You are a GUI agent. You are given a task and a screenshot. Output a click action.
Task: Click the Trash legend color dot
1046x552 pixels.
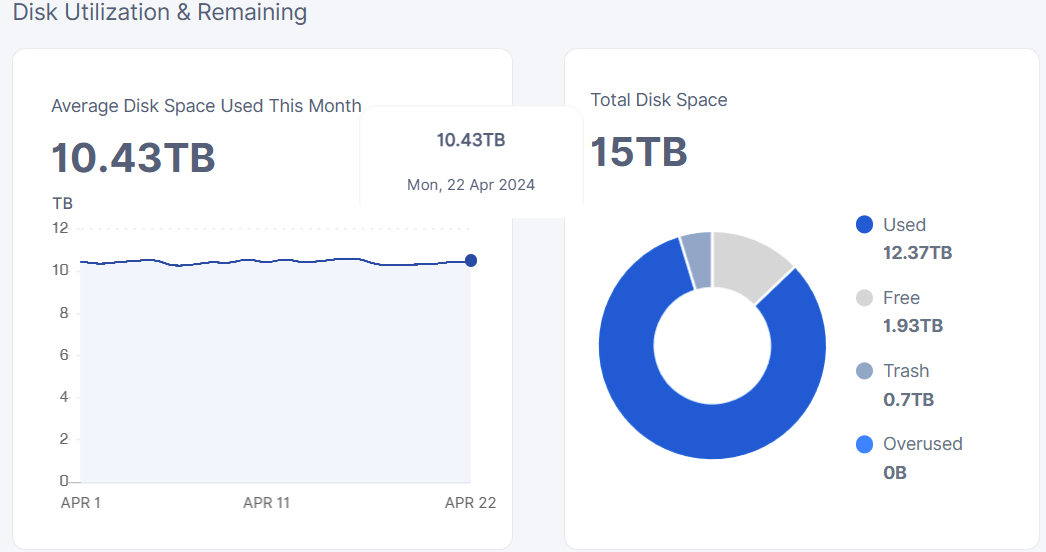(x=865, y=371)
